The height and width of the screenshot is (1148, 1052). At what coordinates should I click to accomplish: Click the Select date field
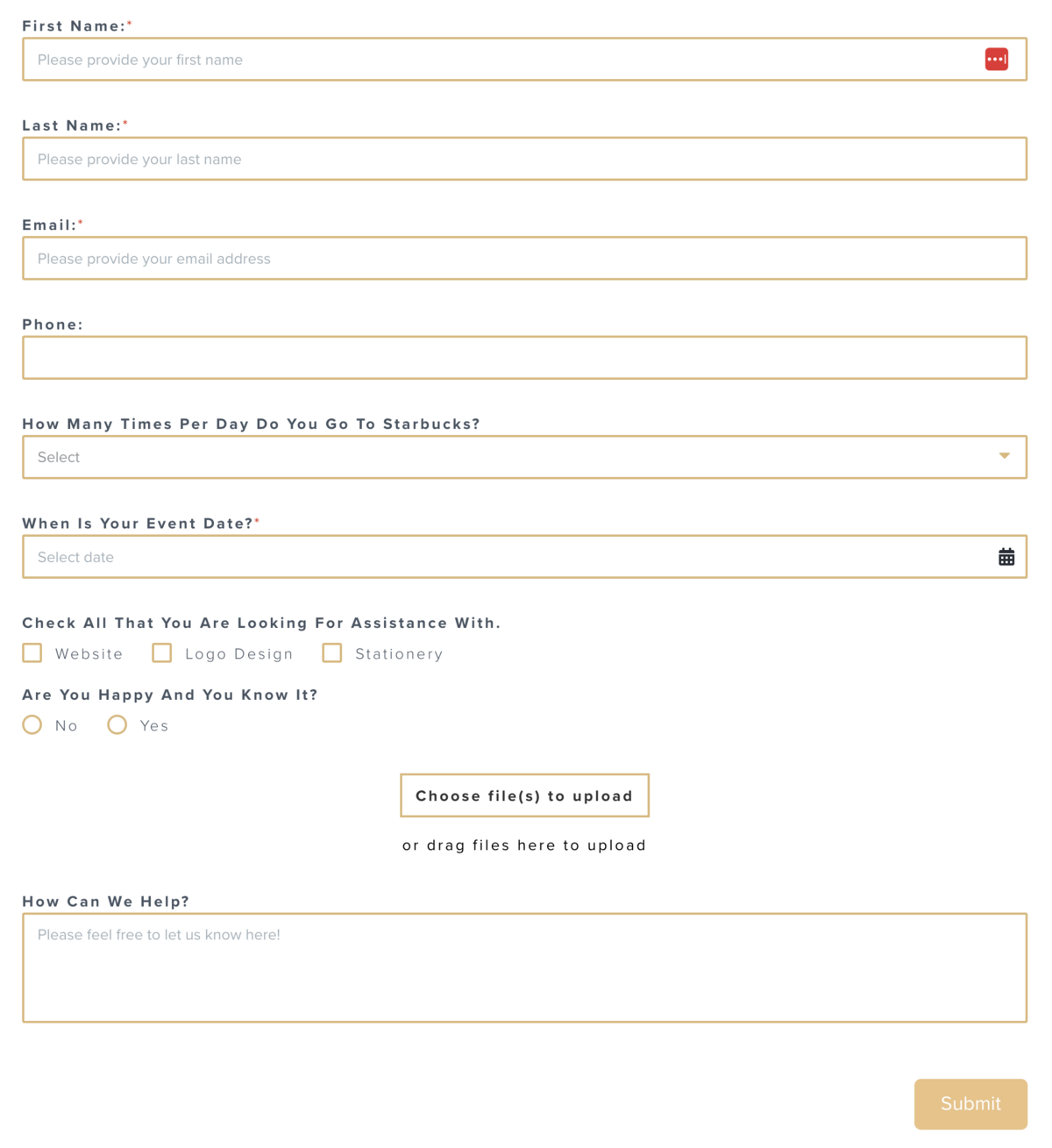(438, 556)
